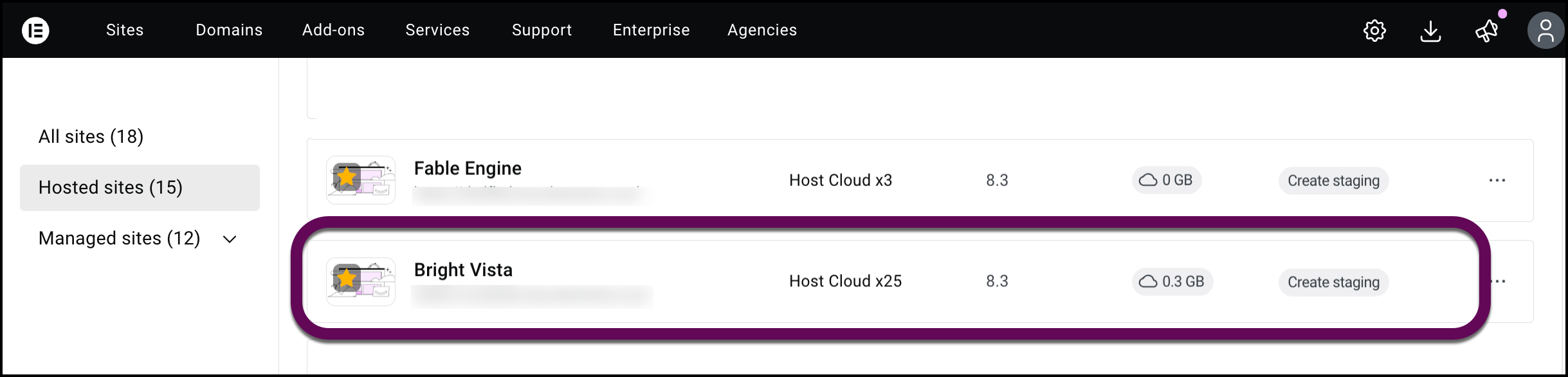This screenshot has height=377, width=1568.
Task: Expand the Managed sites chevron
Action: pos(230,239)
